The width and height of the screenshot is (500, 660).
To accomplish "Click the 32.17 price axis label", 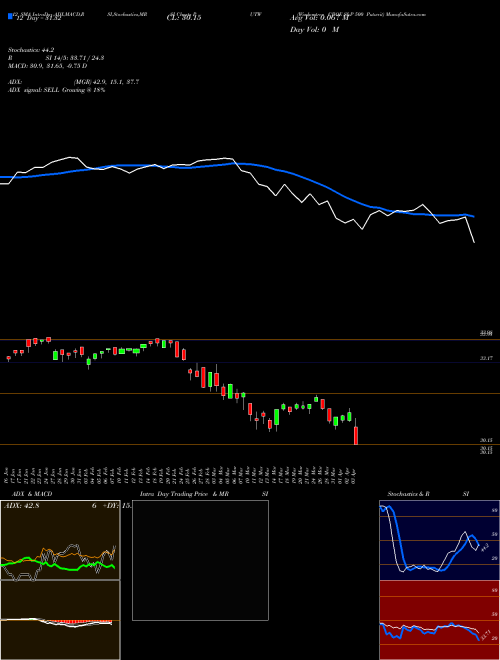I will click(487, 358).
